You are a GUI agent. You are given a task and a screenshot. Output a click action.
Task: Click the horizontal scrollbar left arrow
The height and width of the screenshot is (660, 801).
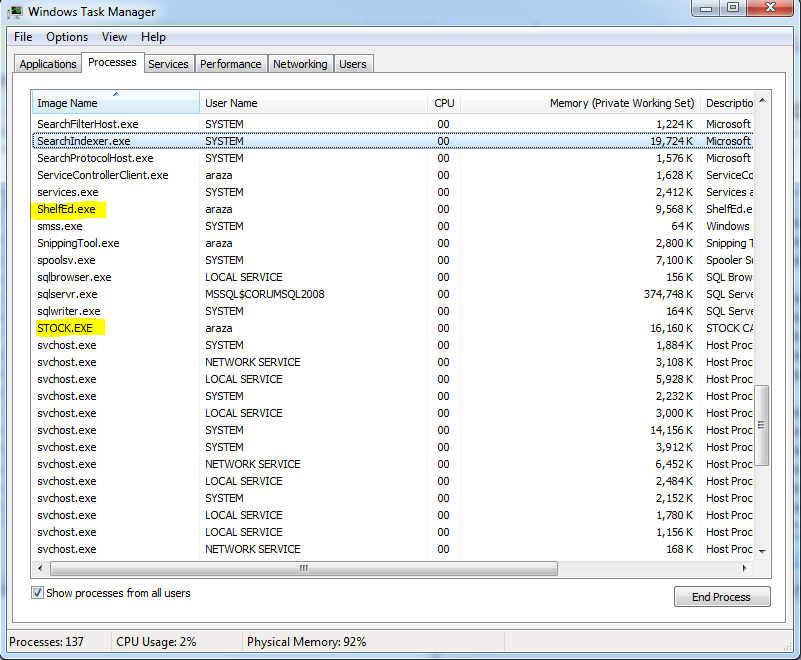(x=40, y=568)
